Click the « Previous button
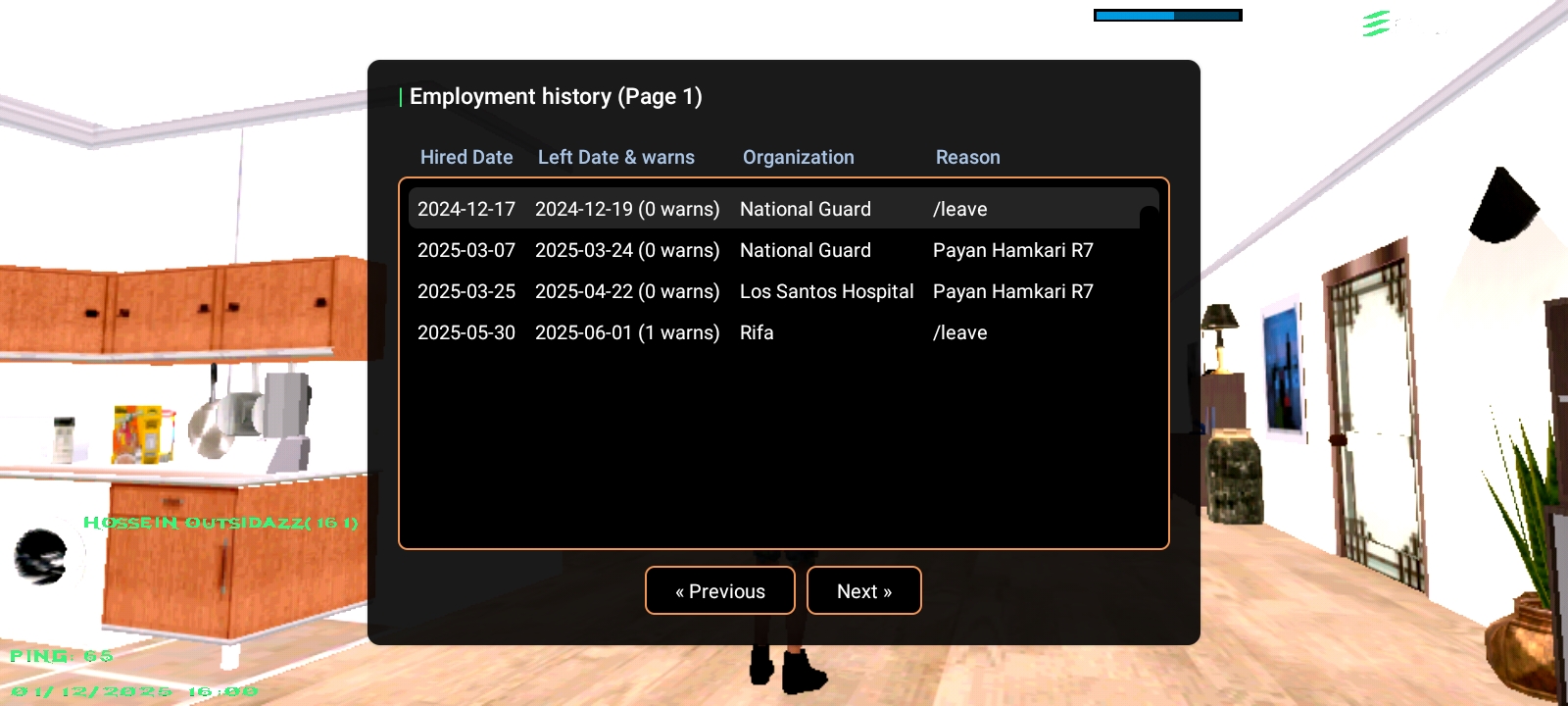Image resolution: width=1568 pixels, height=706 pixels. coord(719,590)
